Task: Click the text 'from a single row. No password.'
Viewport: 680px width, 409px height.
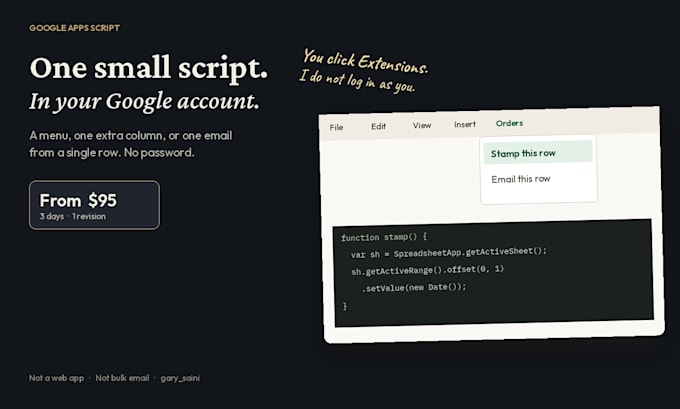Action: 111,153
